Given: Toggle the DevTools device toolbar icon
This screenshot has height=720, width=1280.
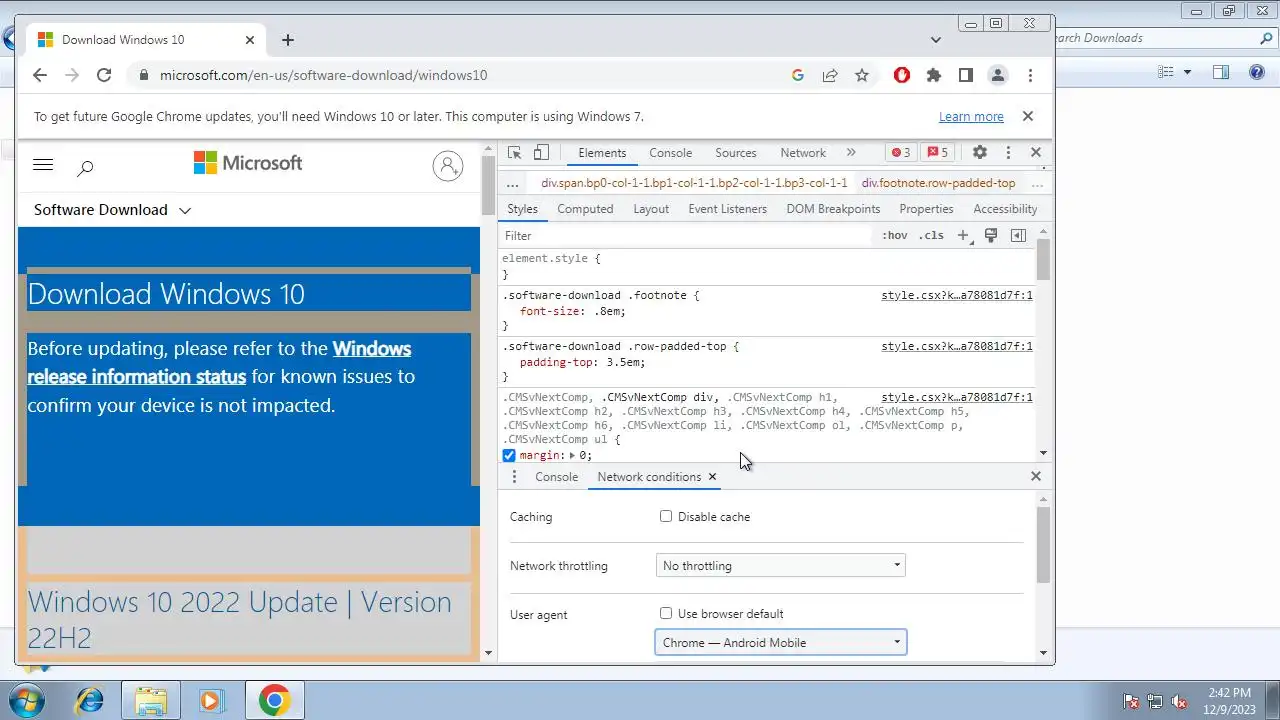Looking at the screenshot, I should (541, 153).
